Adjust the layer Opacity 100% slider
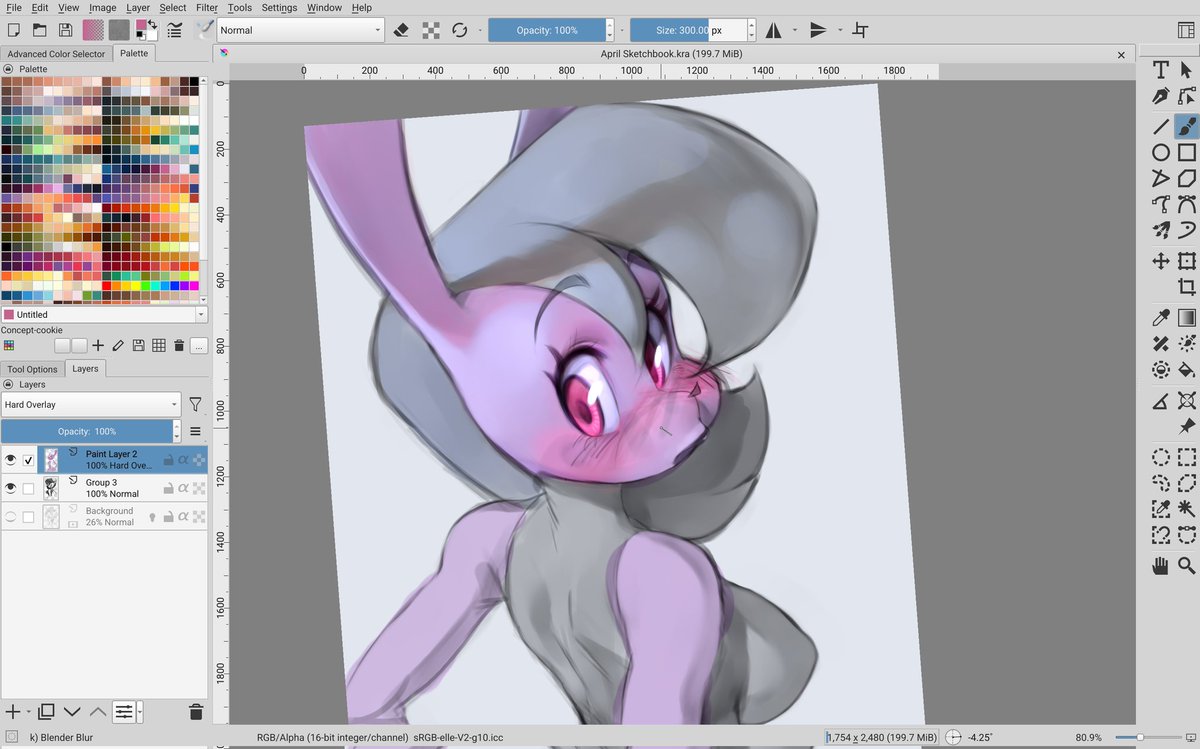The height and width of the screenshot is (749, 1200). (x=87, y=432)
